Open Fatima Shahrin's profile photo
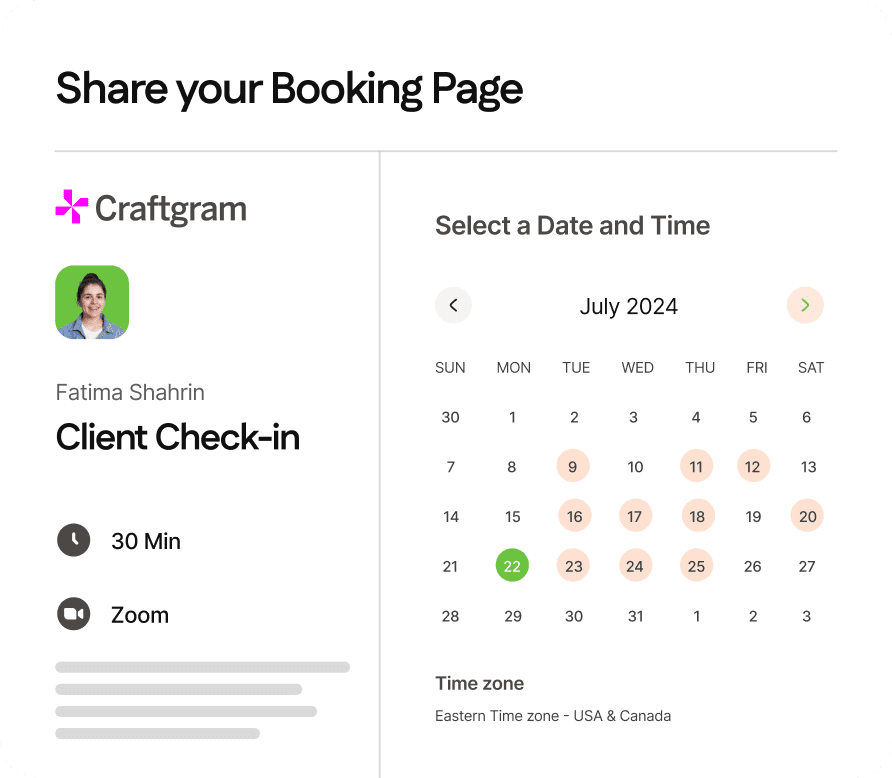The height and width of the screenshot is (778, 892). [x=92, y=303]
